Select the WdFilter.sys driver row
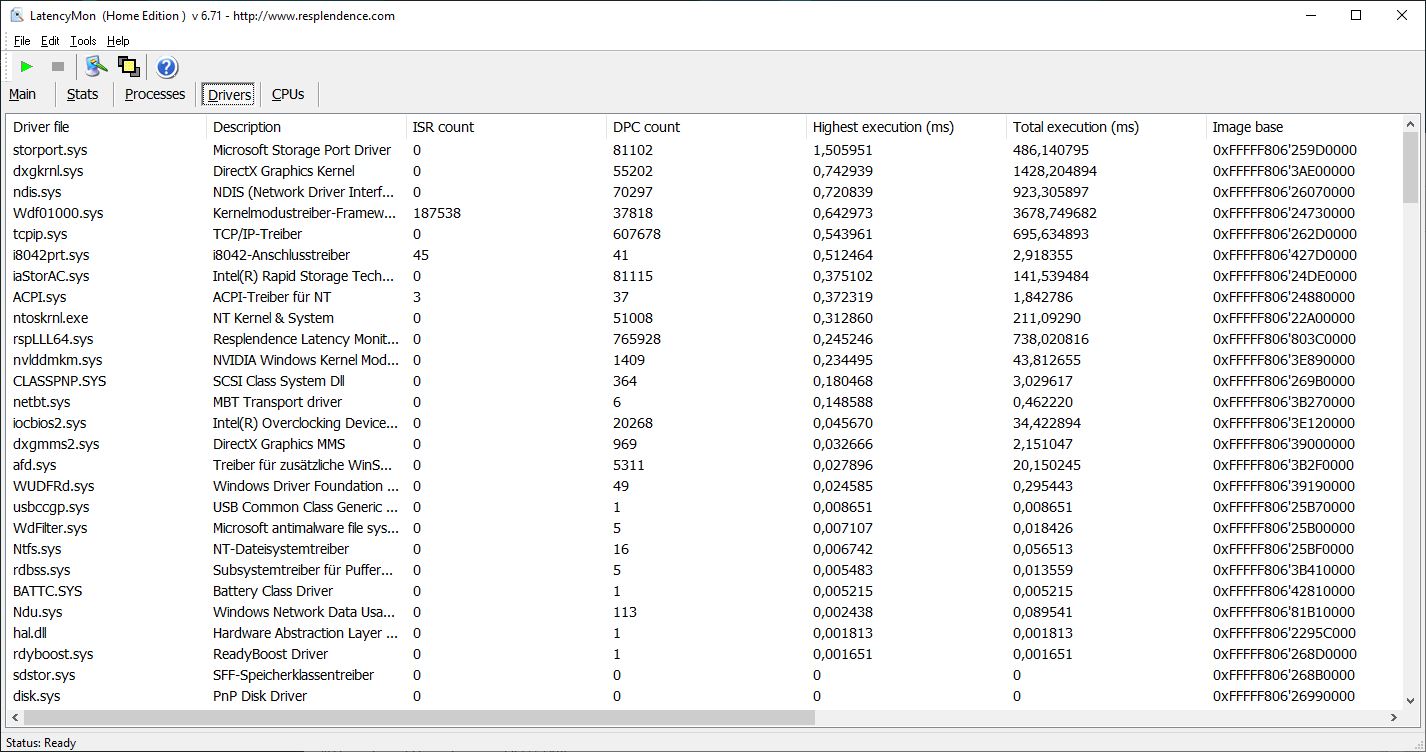Viewport: 1426px width, 752px height. [x=704, y=528]
